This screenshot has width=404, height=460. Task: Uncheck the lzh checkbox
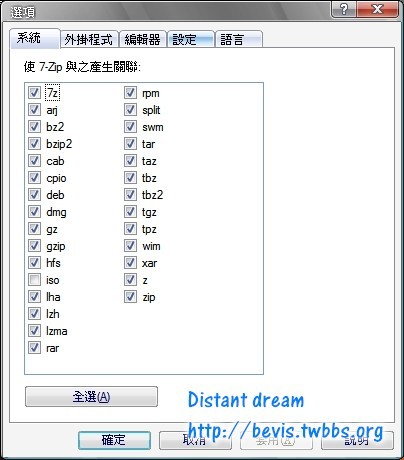[34, 314]
